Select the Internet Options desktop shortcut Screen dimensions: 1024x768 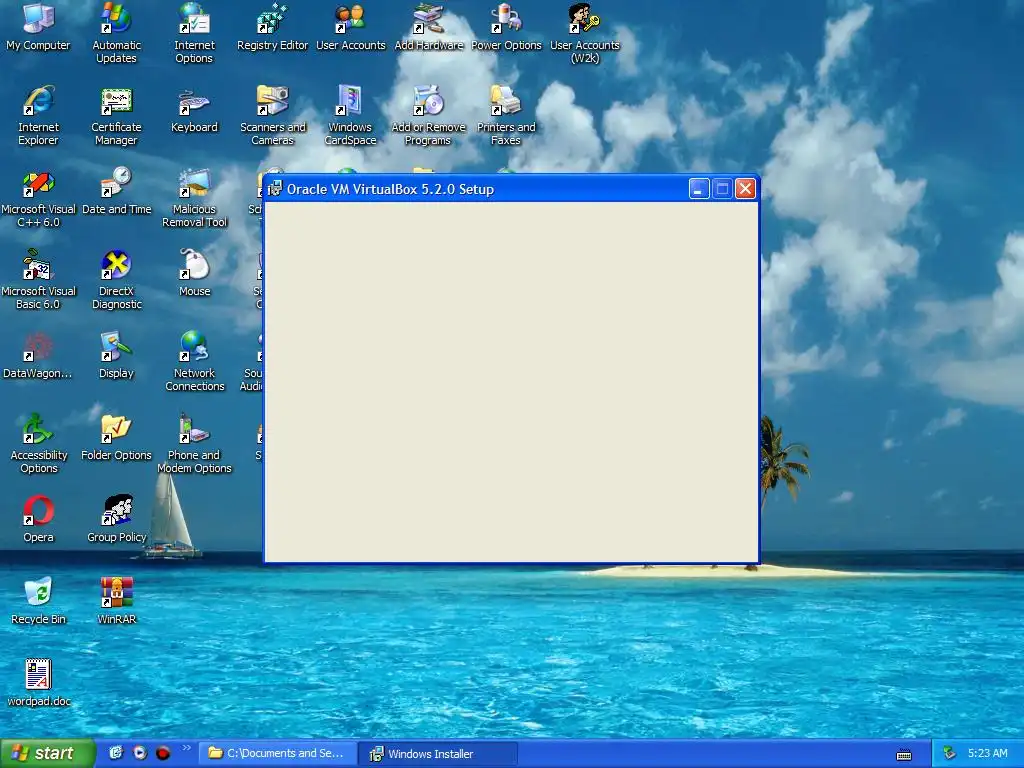tap(194, 33)
